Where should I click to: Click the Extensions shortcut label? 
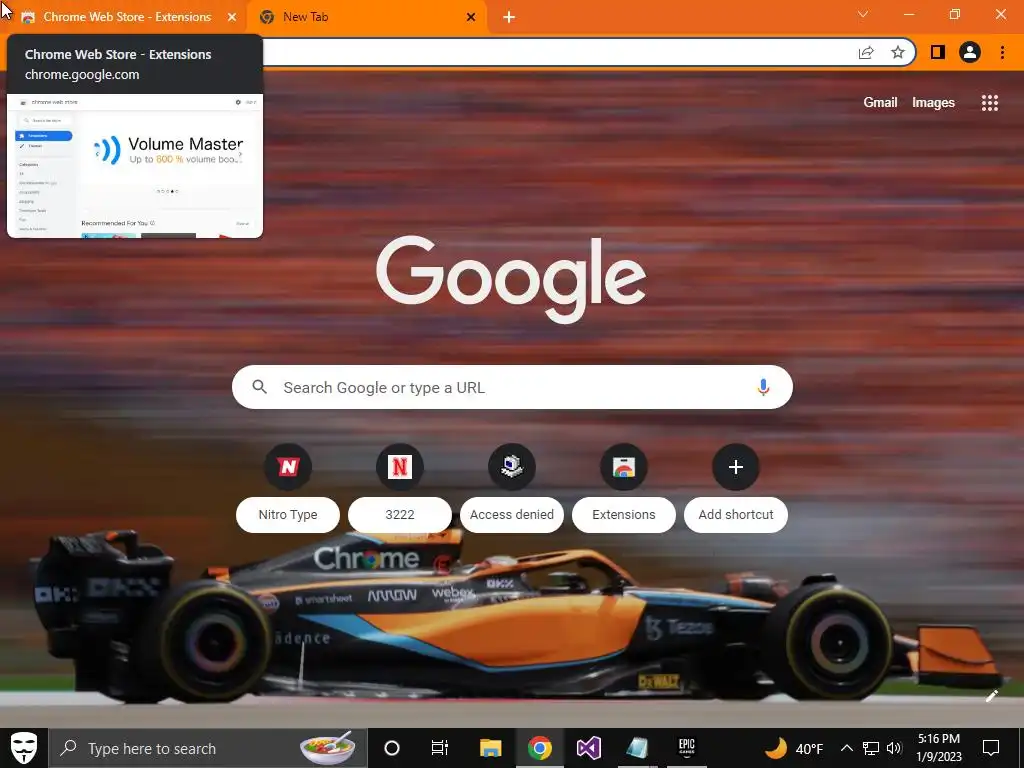point(624,515)
